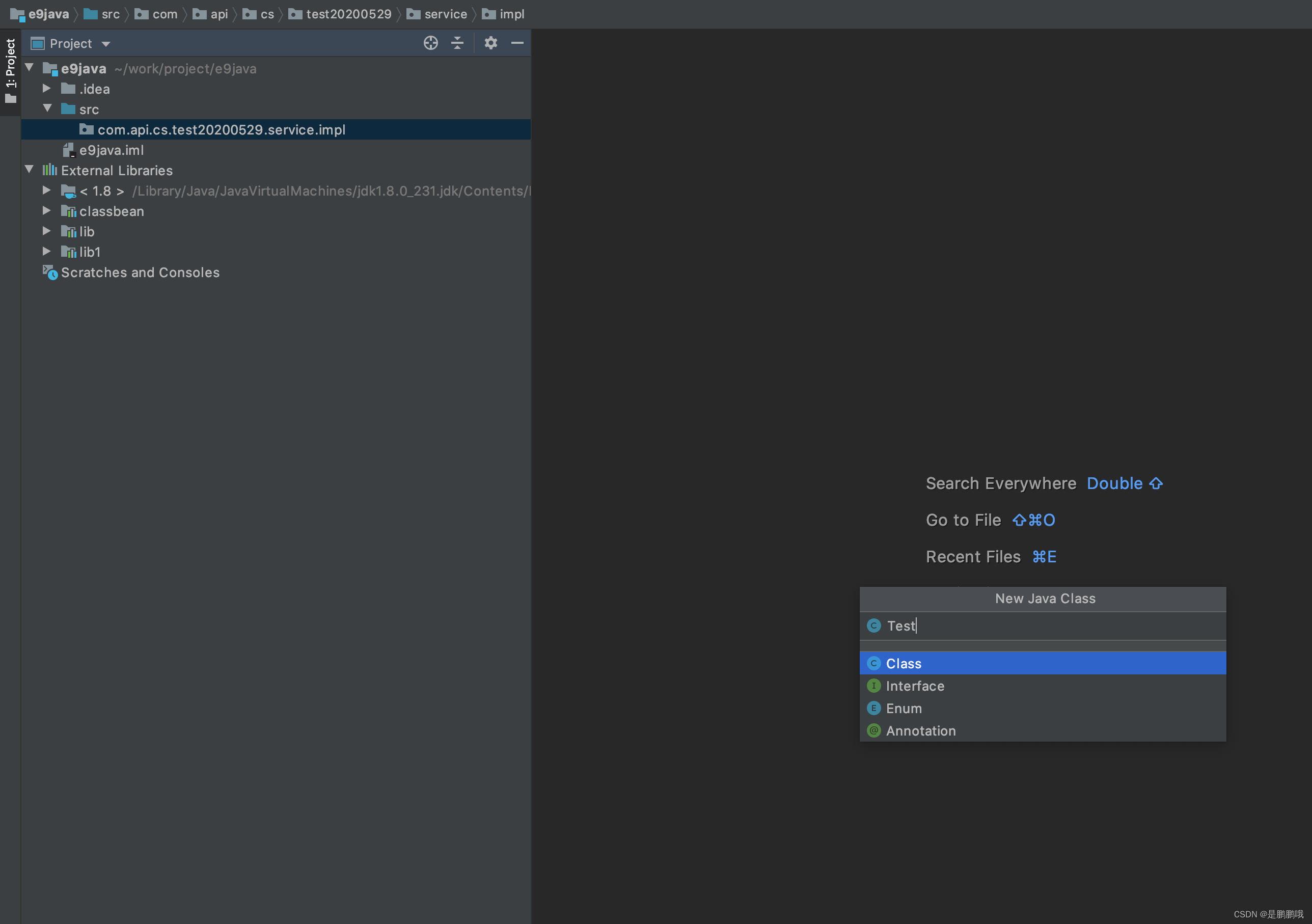Viewport: 1312px width, 924px height.
Task: Click the locate/scroll from source crosshair icon
Action: 430,43
